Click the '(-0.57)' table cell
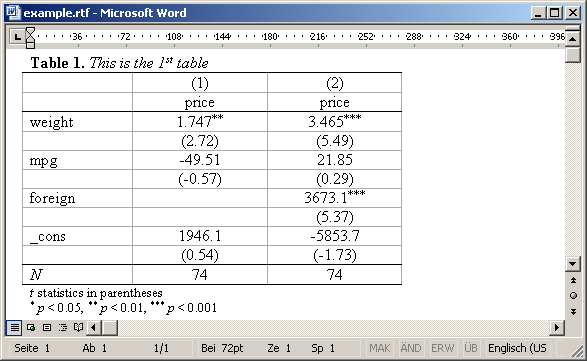This screenshot has width=587, height=361. click(x=200, y=179)
